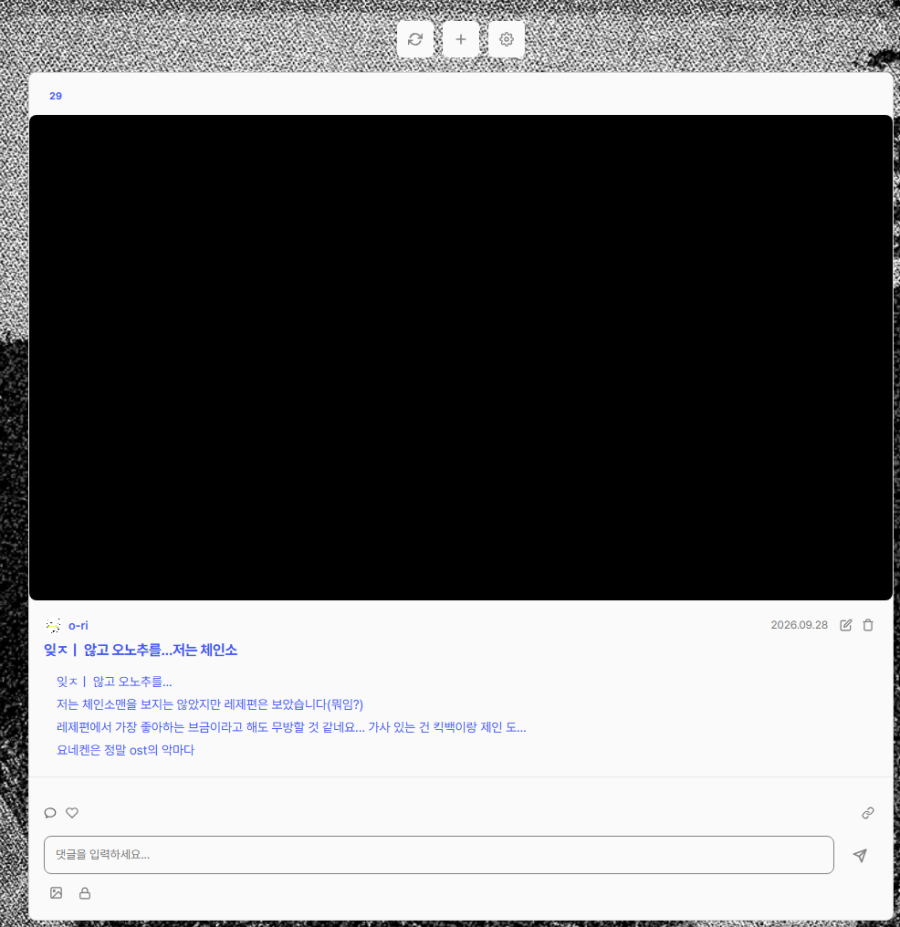This screenshot has width=900, height=927.
Task: Copy post link with chain icon
Action: [x=867, y=813]
